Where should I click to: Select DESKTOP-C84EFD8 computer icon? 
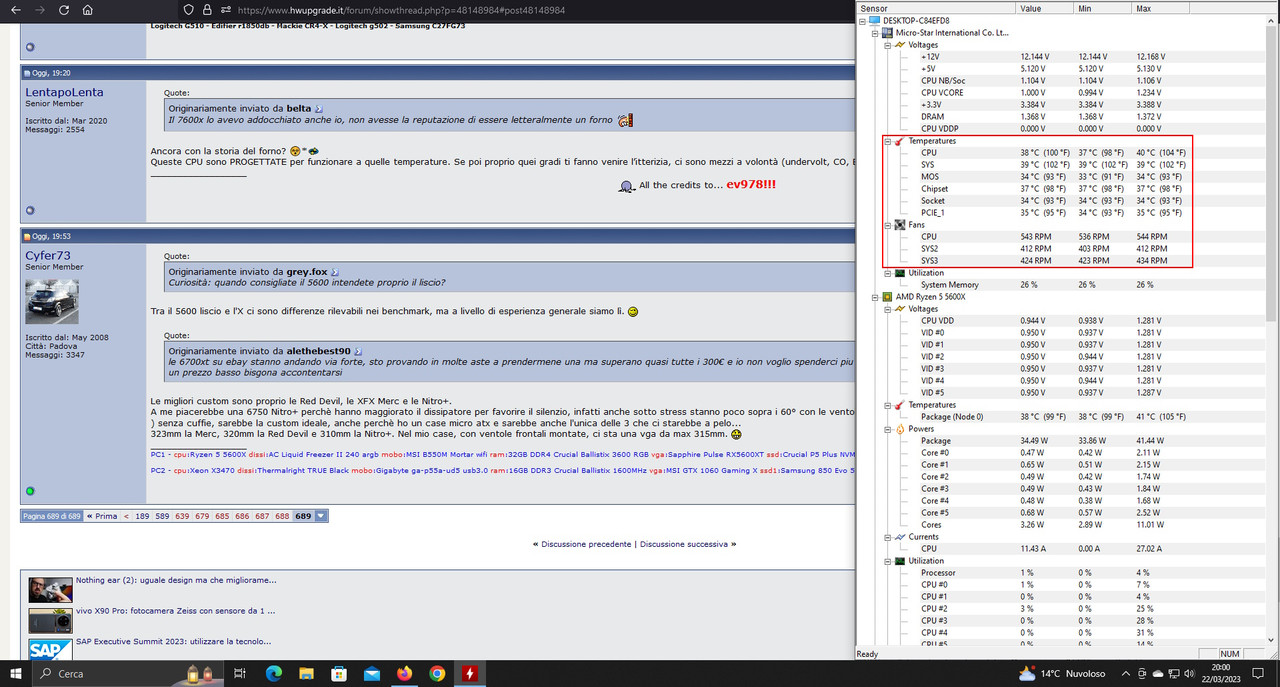[x=876, y=20]
